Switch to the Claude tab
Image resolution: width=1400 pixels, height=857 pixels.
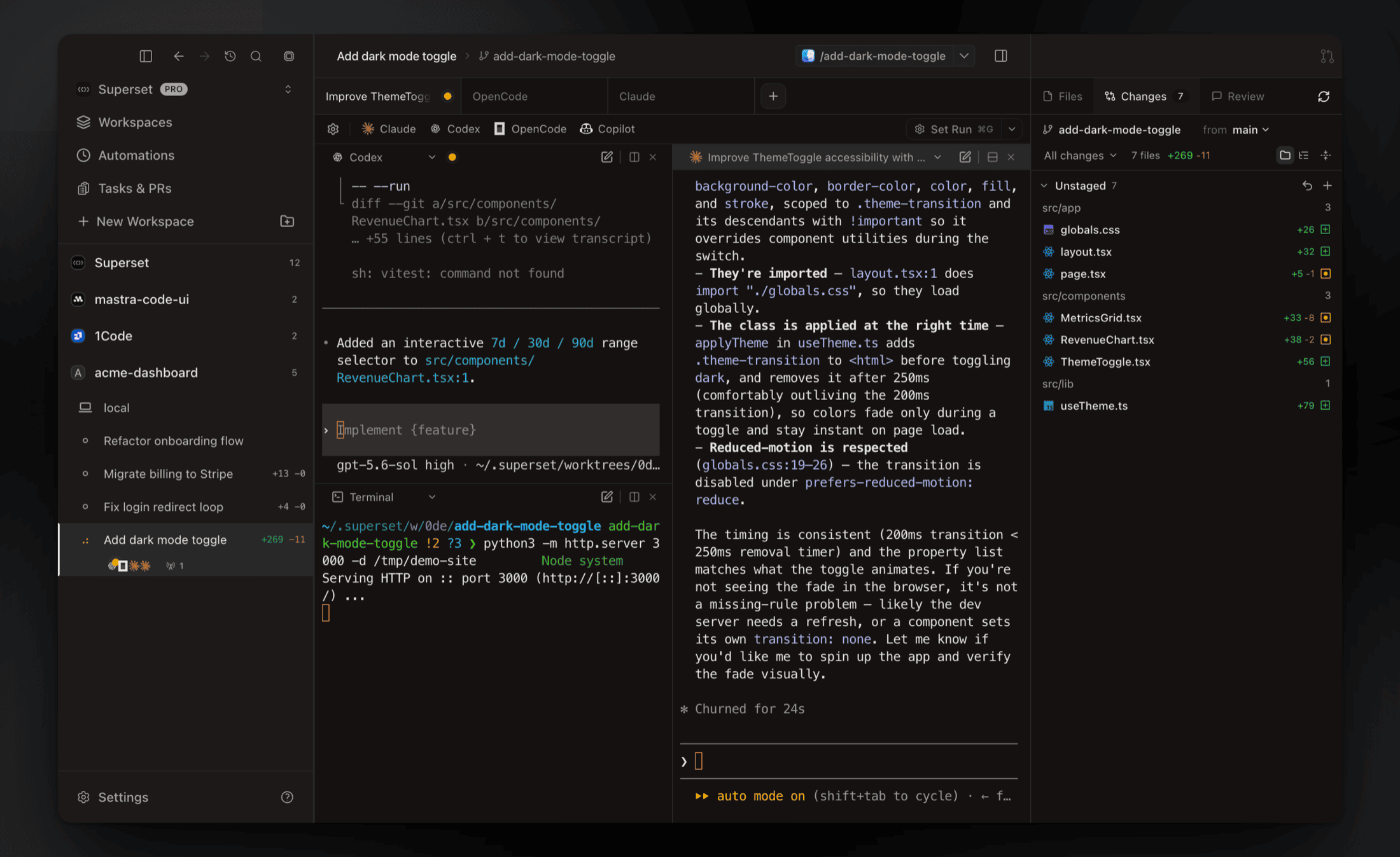coord(681,96)
